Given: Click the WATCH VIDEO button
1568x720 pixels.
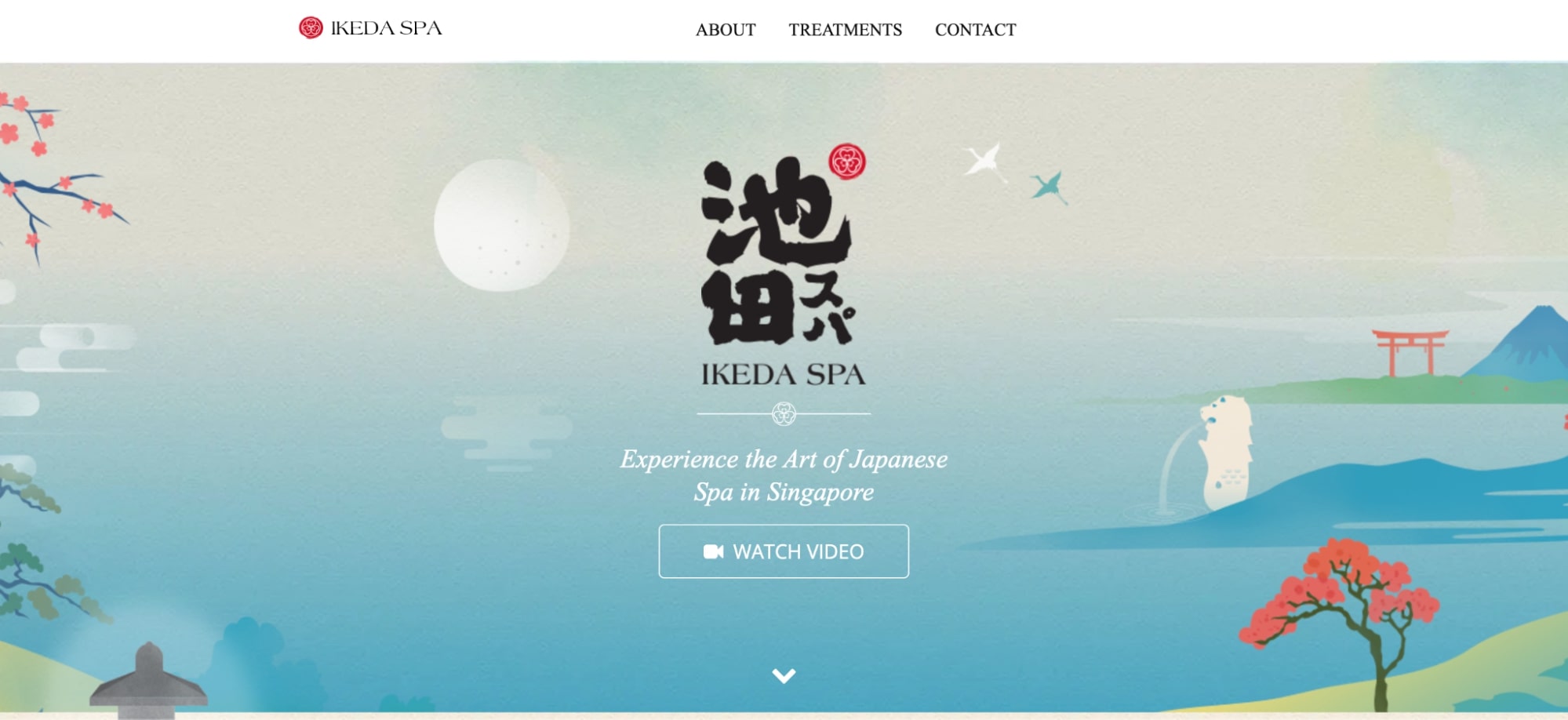Looking at the screenshot, I should (x=784, y=551).
